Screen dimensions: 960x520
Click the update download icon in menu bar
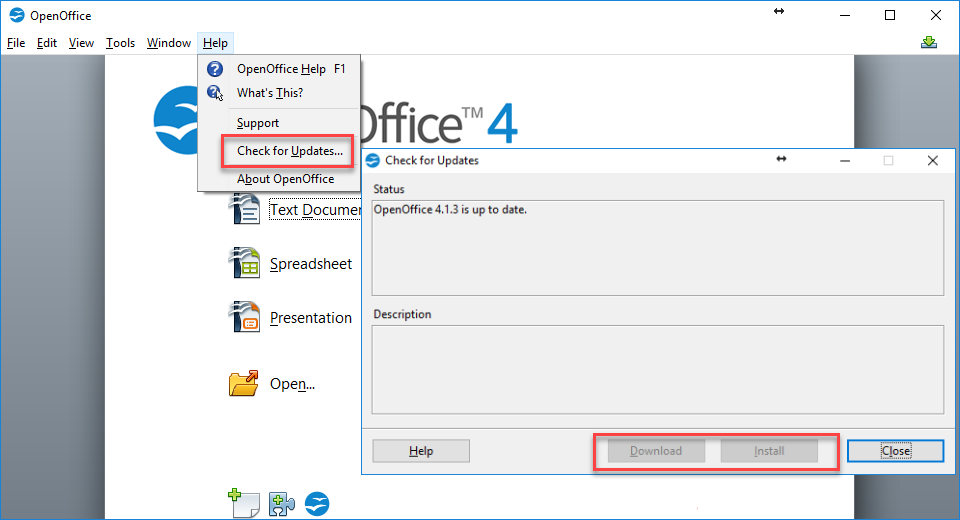click(x=929, y=42)
